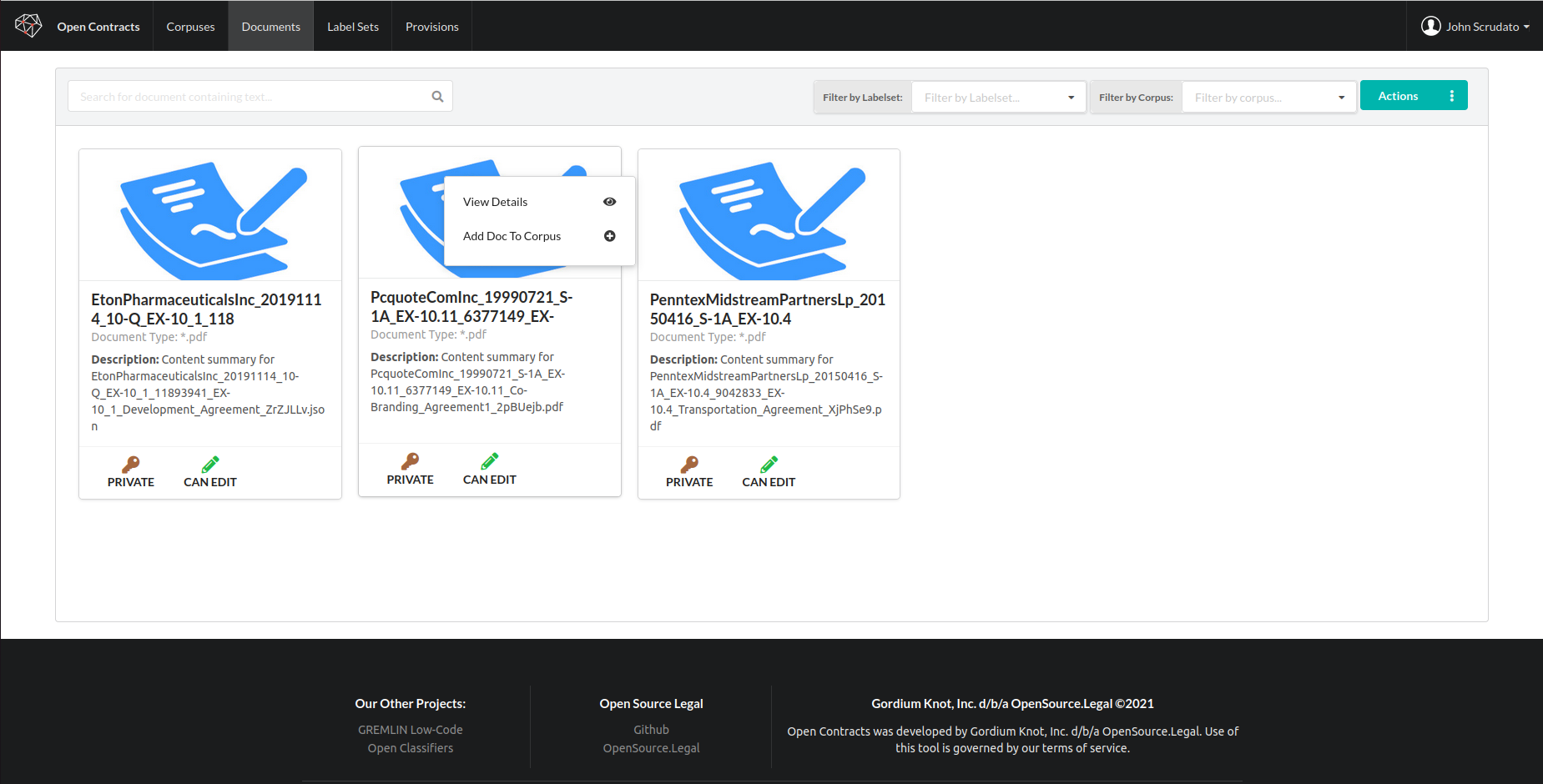Switch to the Documents tab
The height and width of the screenshot is (784, 1543).
point(271,27)
